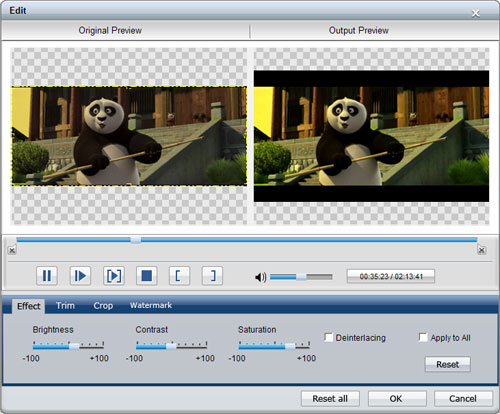Select the Original Preview header
Viewport: 500px width, 414px height.
pyautogui.click(x=110, y=31)
